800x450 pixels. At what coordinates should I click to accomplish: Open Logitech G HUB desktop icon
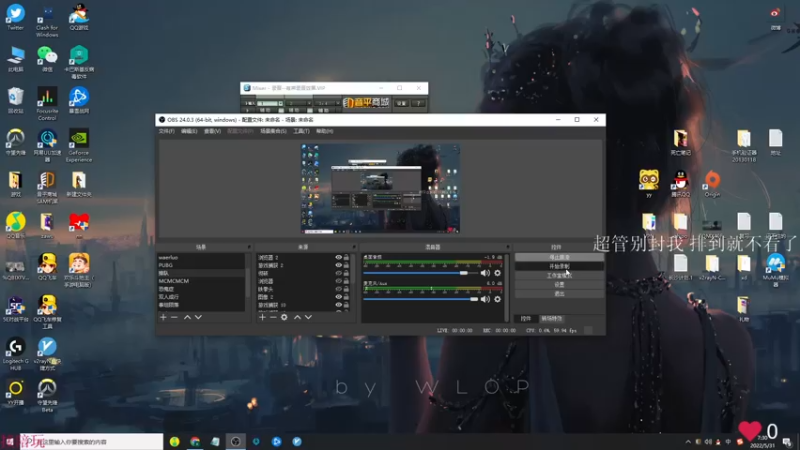click(15, 354)
